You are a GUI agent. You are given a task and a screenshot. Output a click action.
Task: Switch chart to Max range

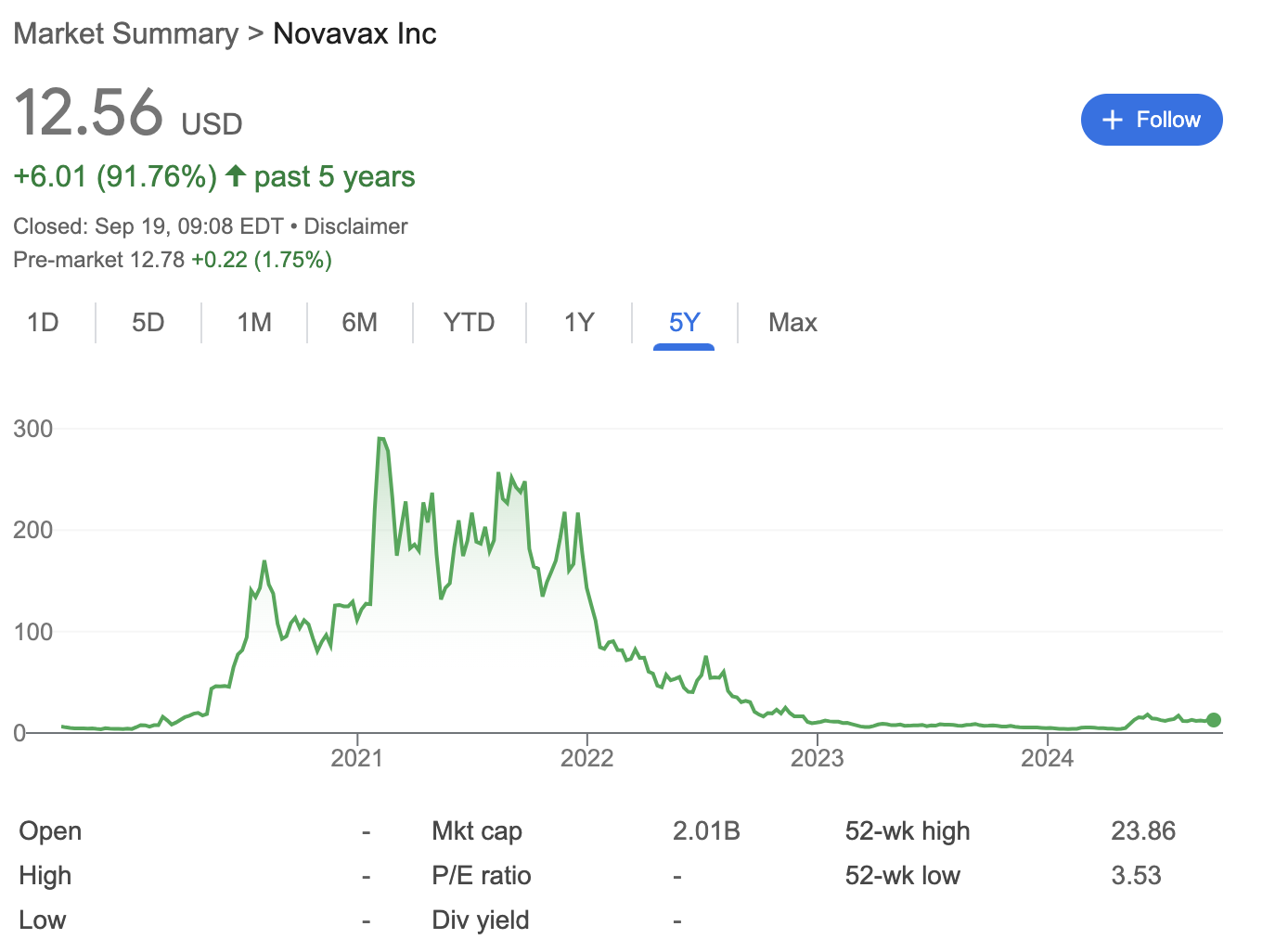point(792,322)
